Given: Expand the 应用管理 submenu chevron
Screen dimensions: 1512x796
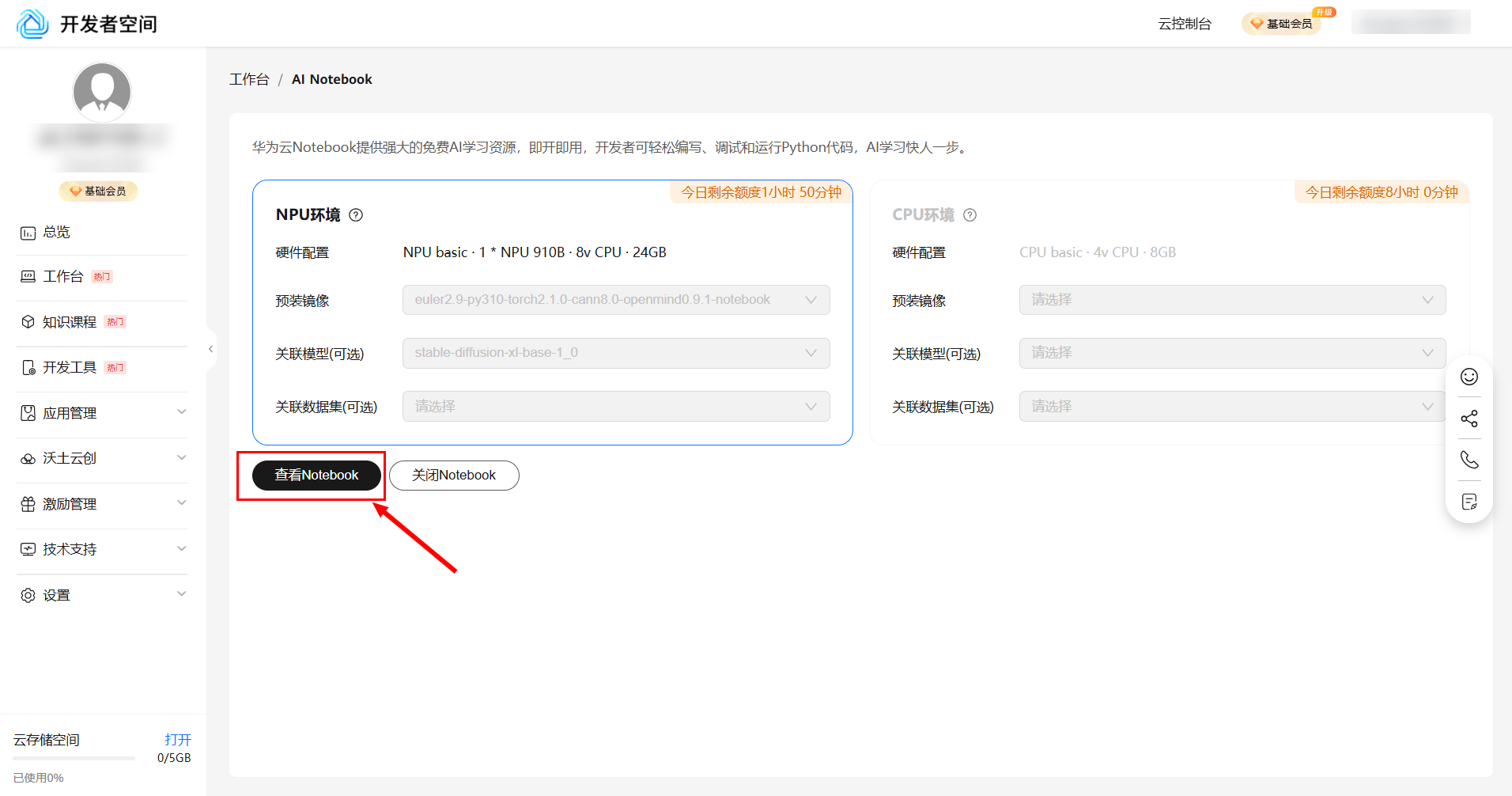Looking at the screenshot, I should [x=182, y=411].
